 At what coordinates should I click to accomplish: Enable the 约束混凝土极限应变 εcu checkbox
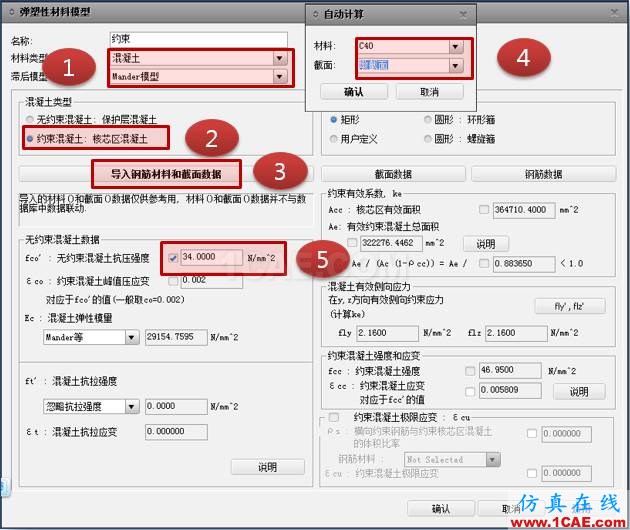(x=333, y=417)
